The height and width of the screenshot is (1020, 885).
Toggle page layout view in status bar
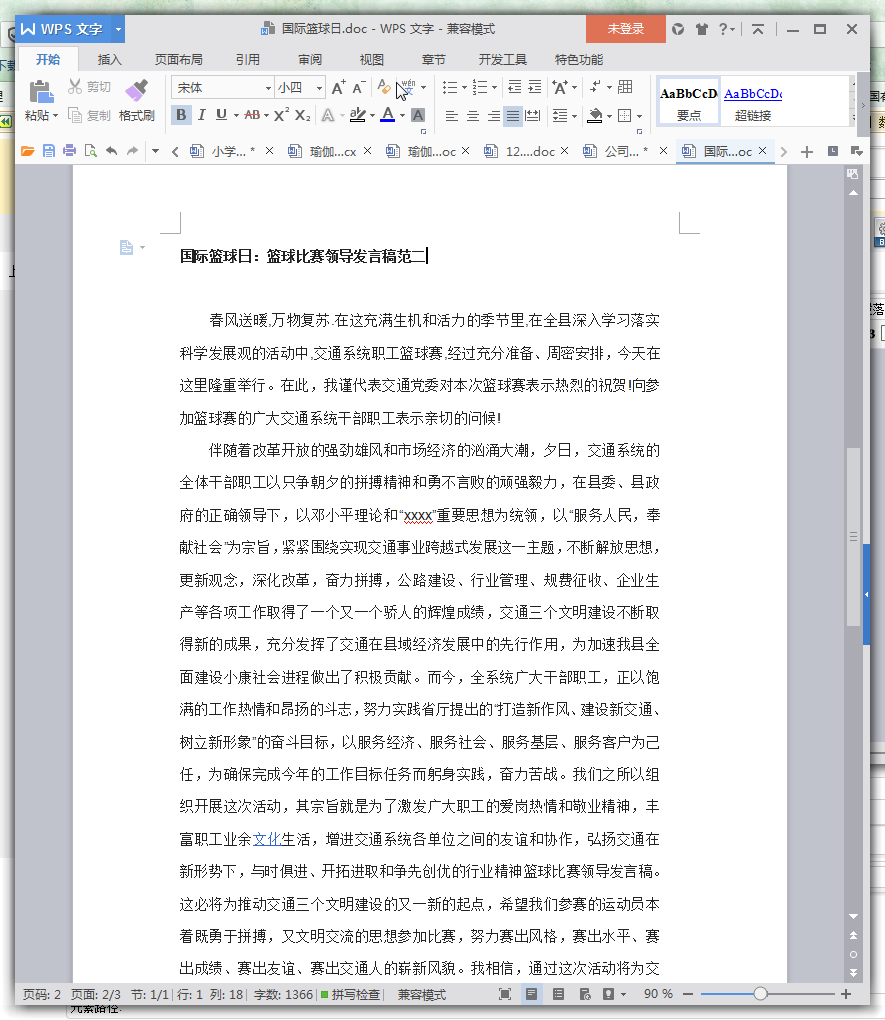[x=532, y=994]
